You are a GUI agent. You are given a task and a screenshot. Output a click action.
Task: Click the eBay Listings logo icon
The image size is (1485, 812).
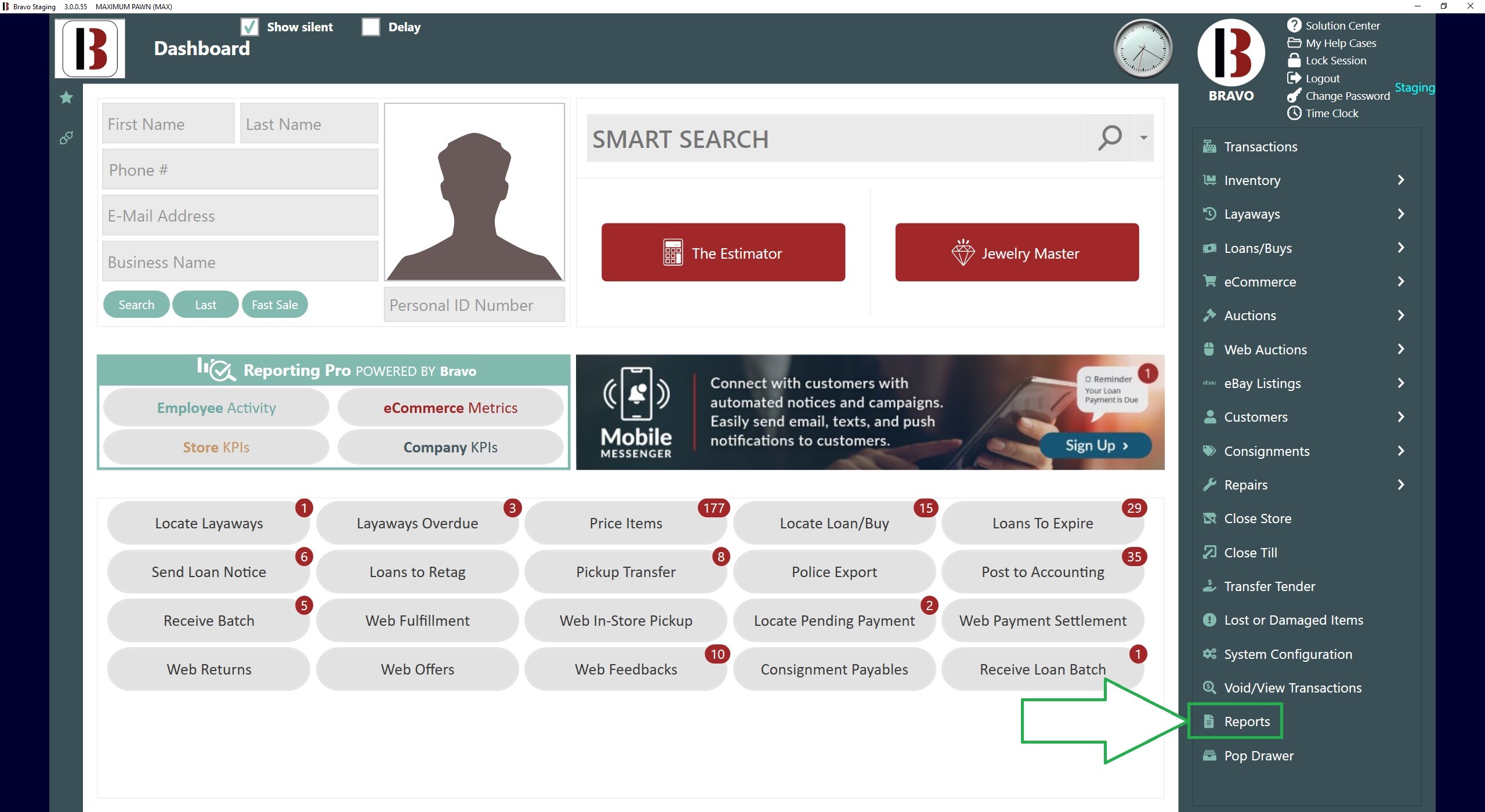pyautogui.click(x=1209, y=383)
